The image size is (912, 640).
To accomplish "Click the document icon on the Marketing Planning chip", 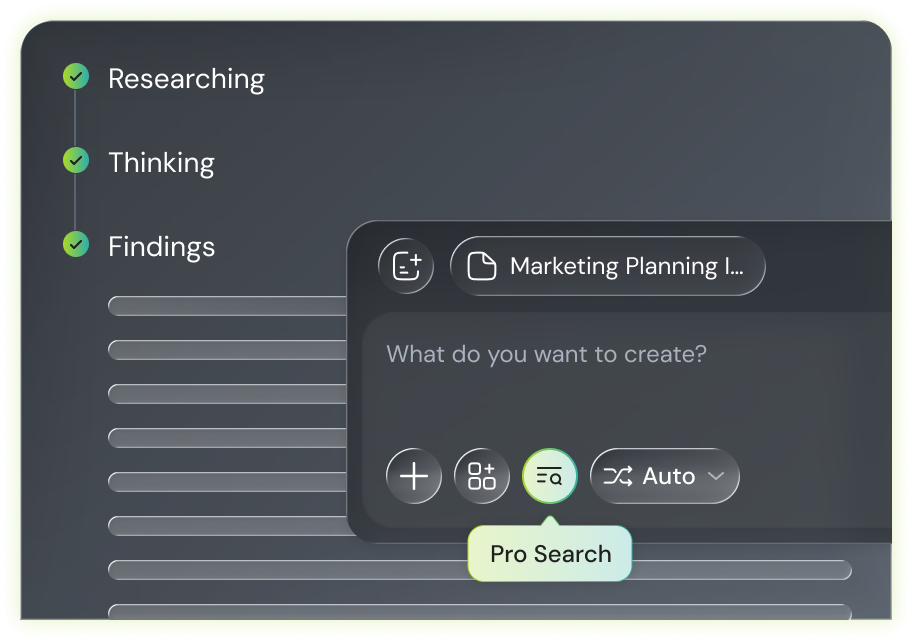I will point(483,266).
